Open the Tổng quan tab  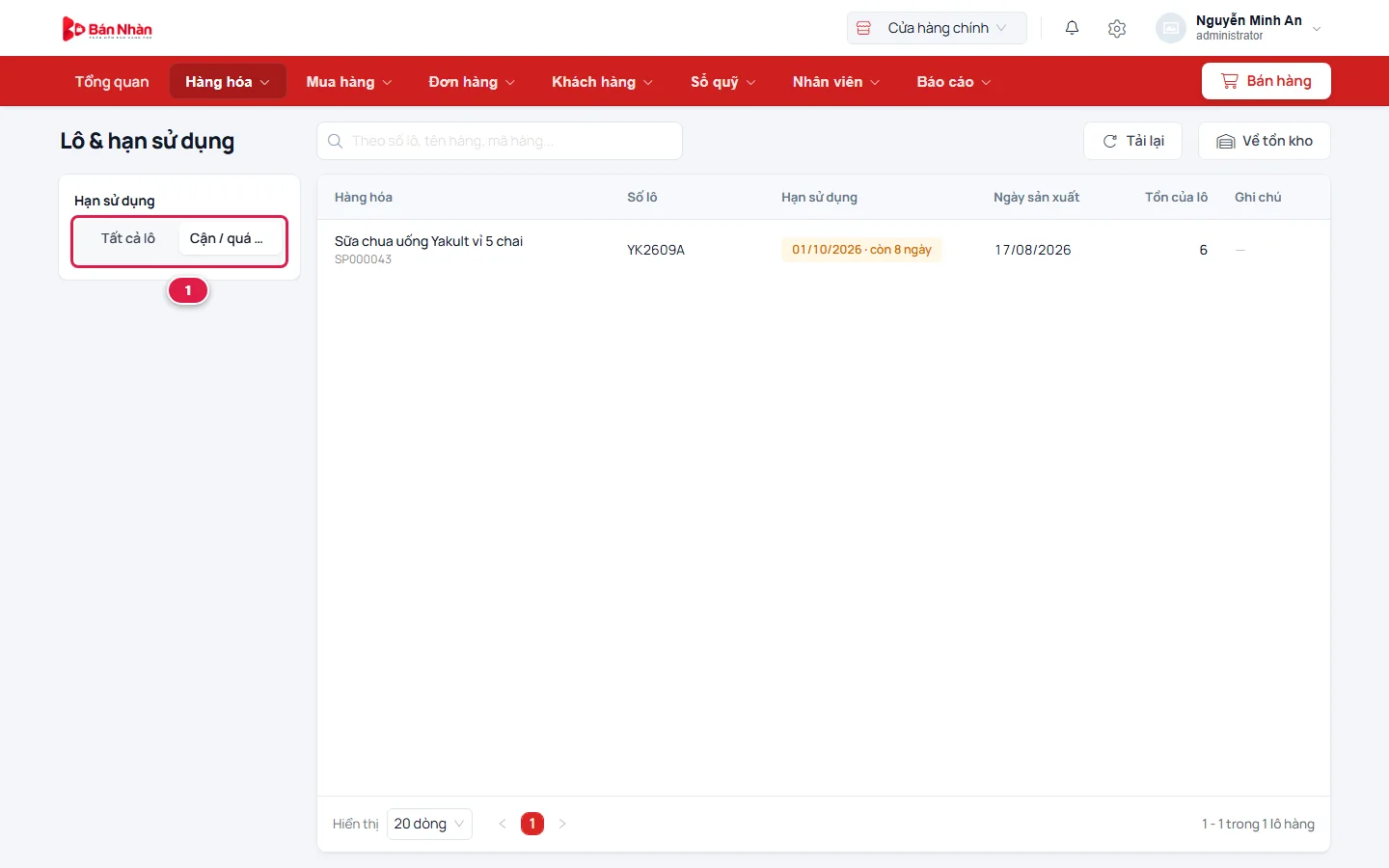112,81
